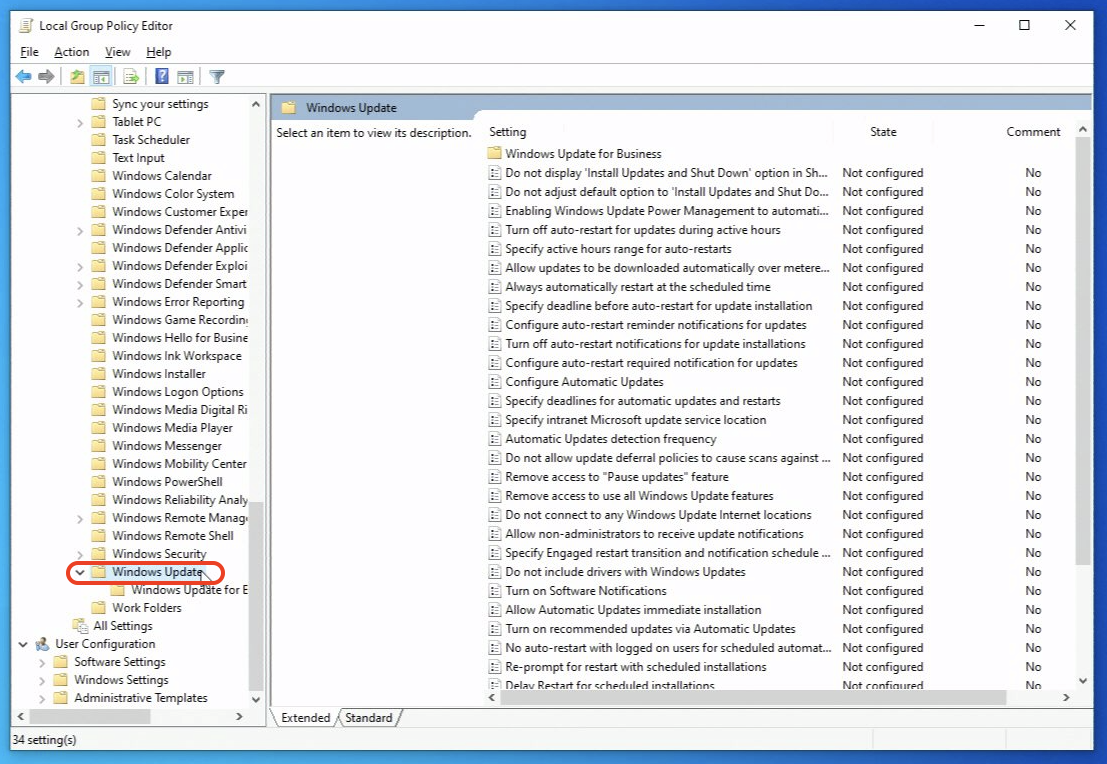Expand the Tablet PC tree node
The height and width of the screenshot is (764, 1107).
(80, 123)
